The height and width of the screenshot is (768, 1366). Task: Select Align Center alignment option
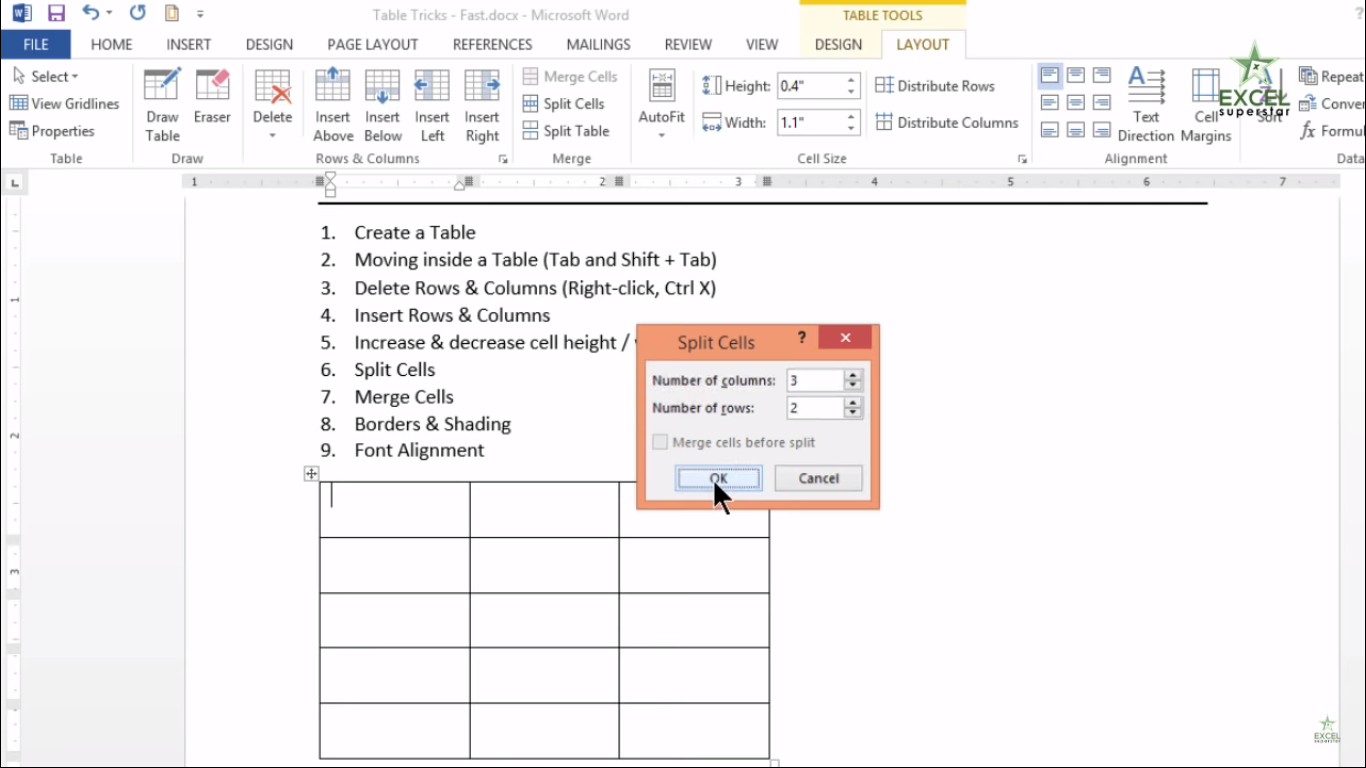(1075, 102)
